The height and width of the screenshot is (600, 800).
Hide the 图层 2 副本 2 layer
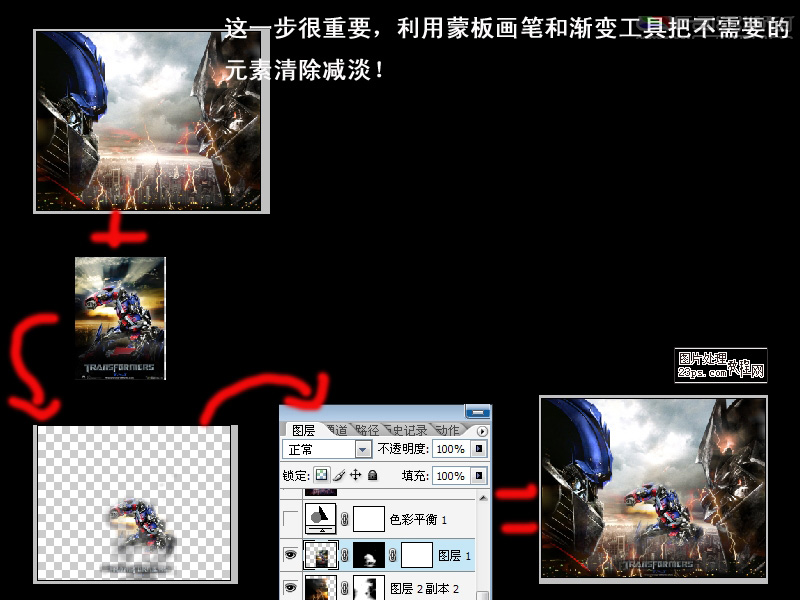click(291, 588)
